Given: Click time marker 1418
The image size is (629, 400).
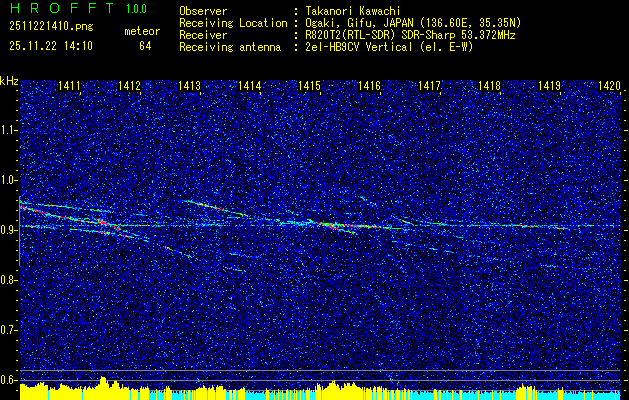Looking at the screenshot, I should point(489,85).
